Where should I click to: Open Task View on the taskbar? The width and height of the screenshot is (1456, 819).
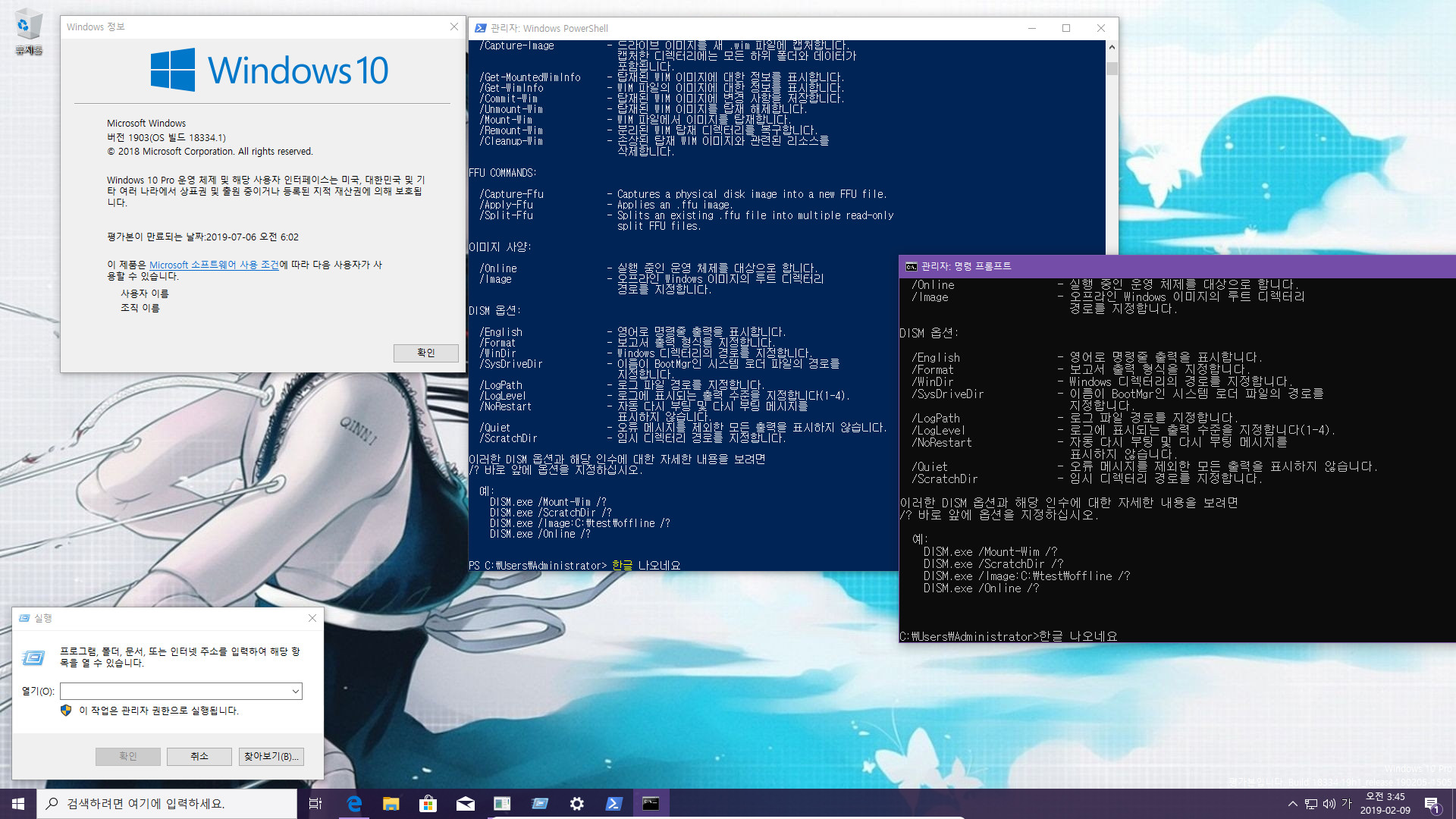(x=316, y=803)
